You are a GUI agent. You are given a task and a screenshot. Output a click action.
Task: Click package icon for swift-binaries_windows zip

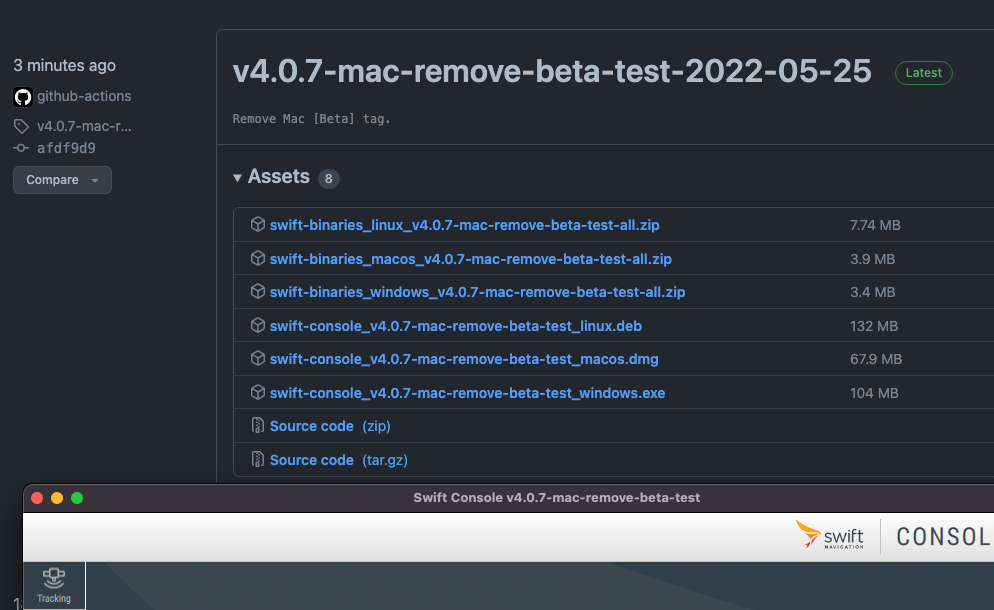257,291
